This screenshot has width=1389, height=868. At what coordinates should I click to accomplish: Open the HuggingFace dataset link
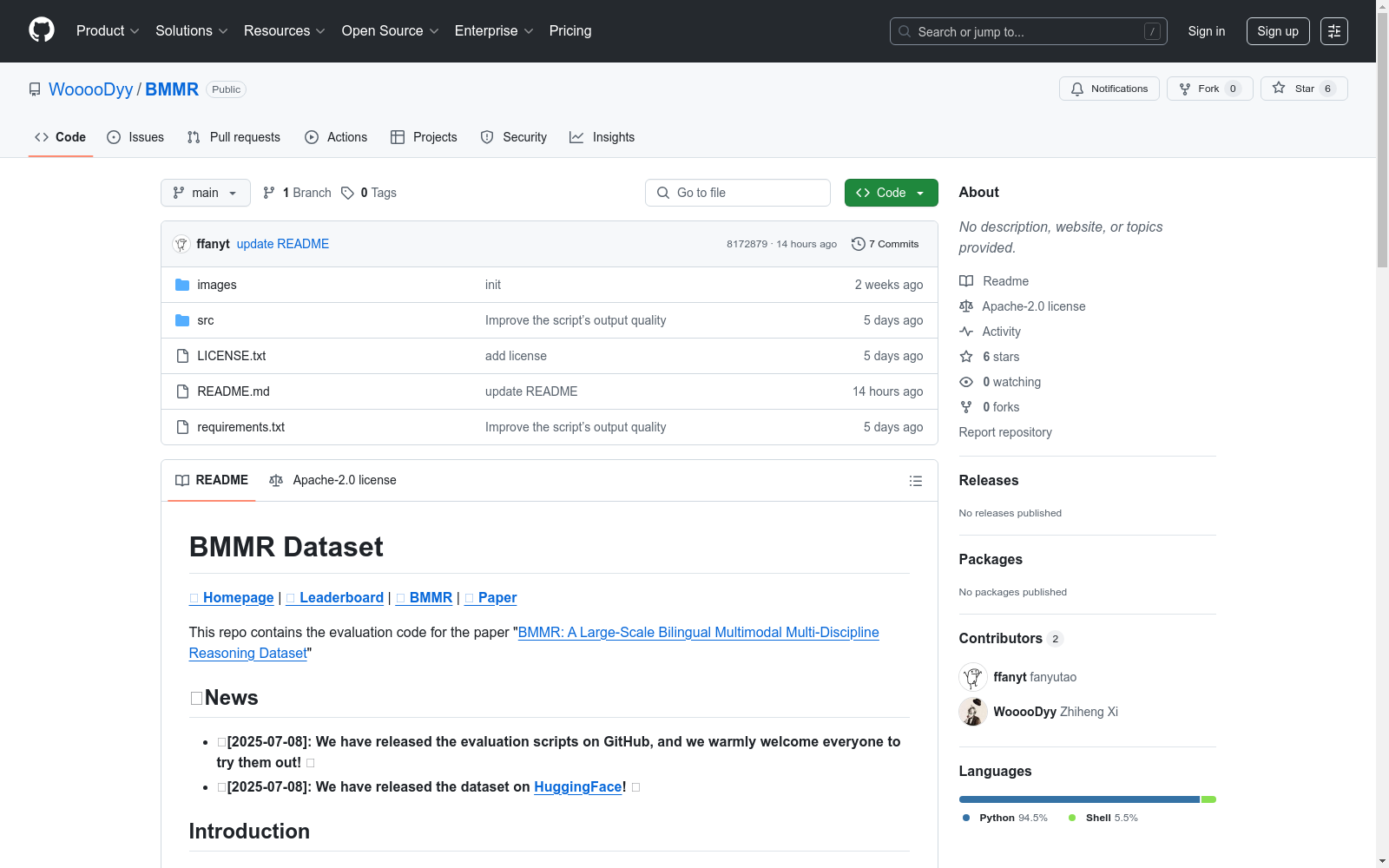click(x=578, y=786)
